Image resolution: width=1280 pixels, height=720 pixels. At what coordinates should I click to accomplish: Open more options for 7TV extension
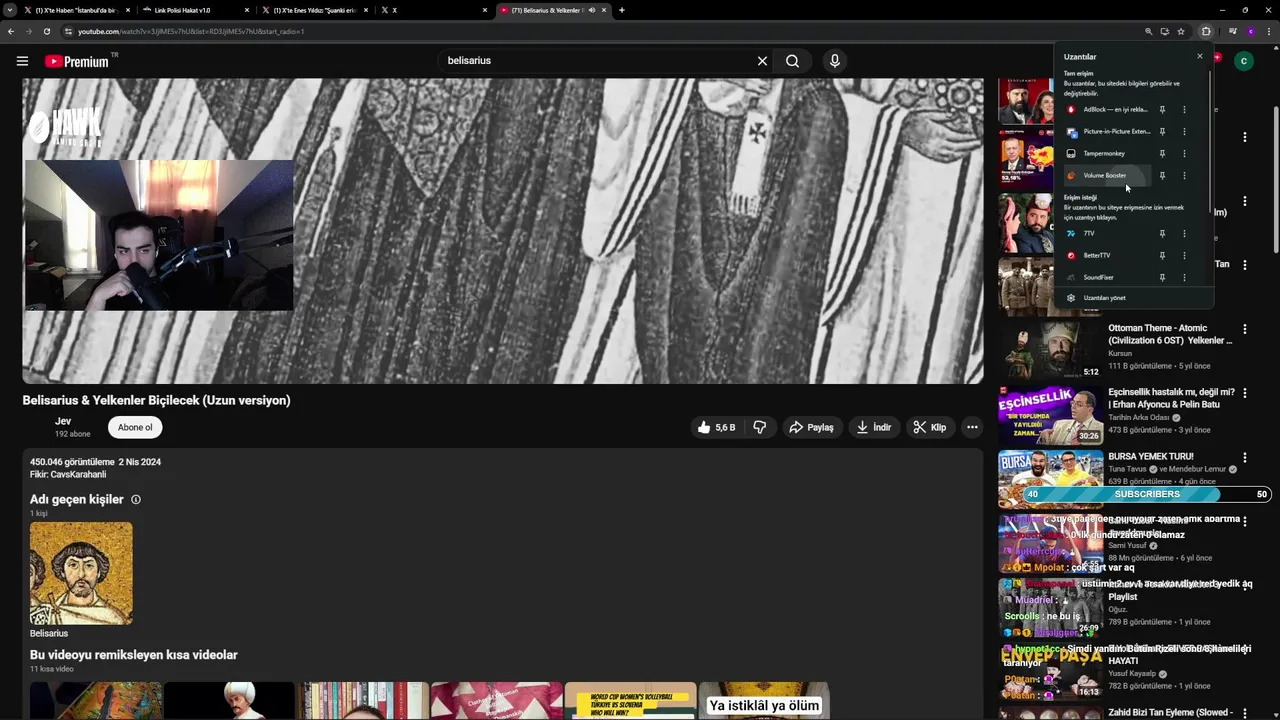point(1184,233)
